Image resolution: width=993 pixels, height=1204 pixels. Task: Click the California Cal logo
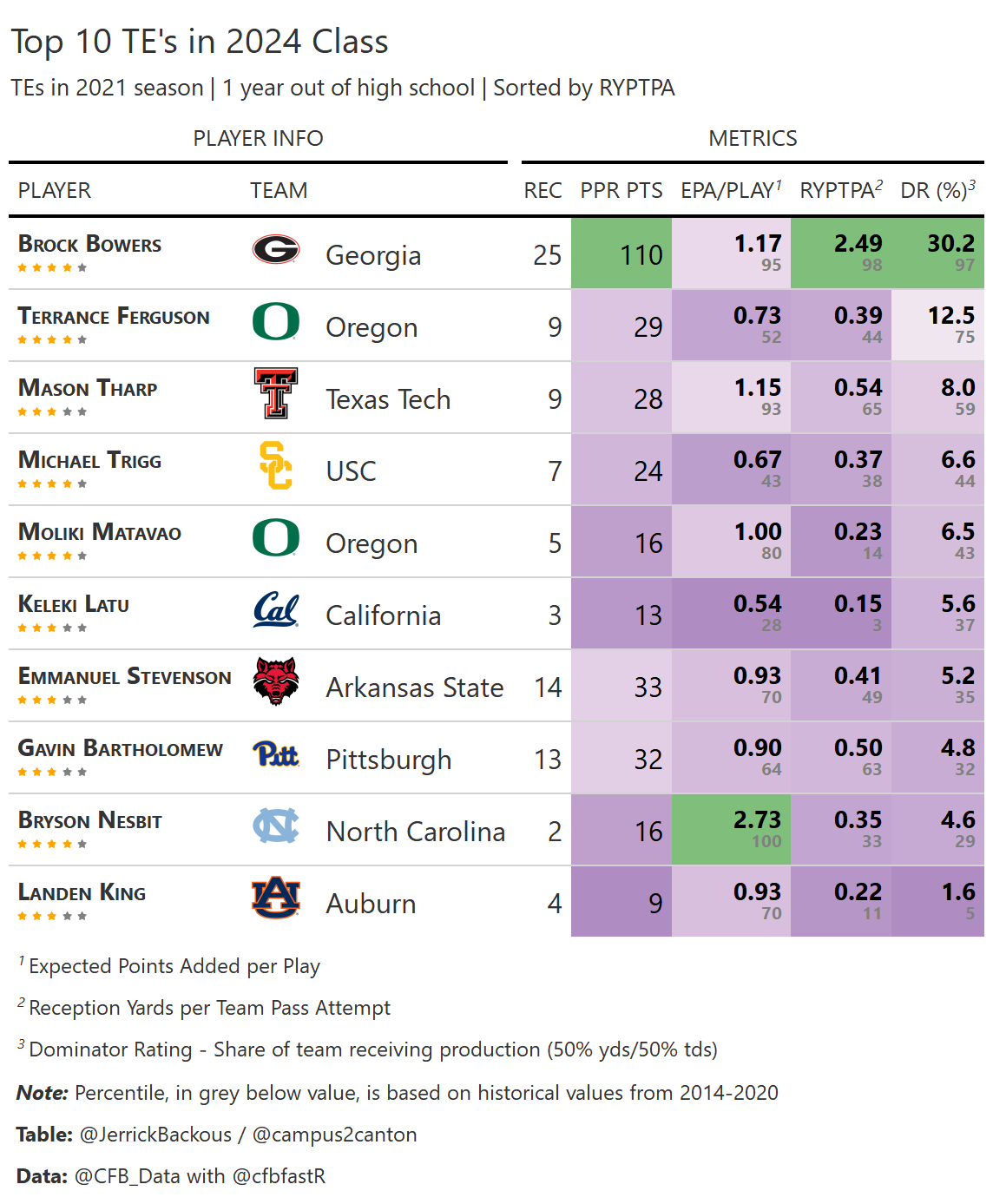[x=276, y=609]
